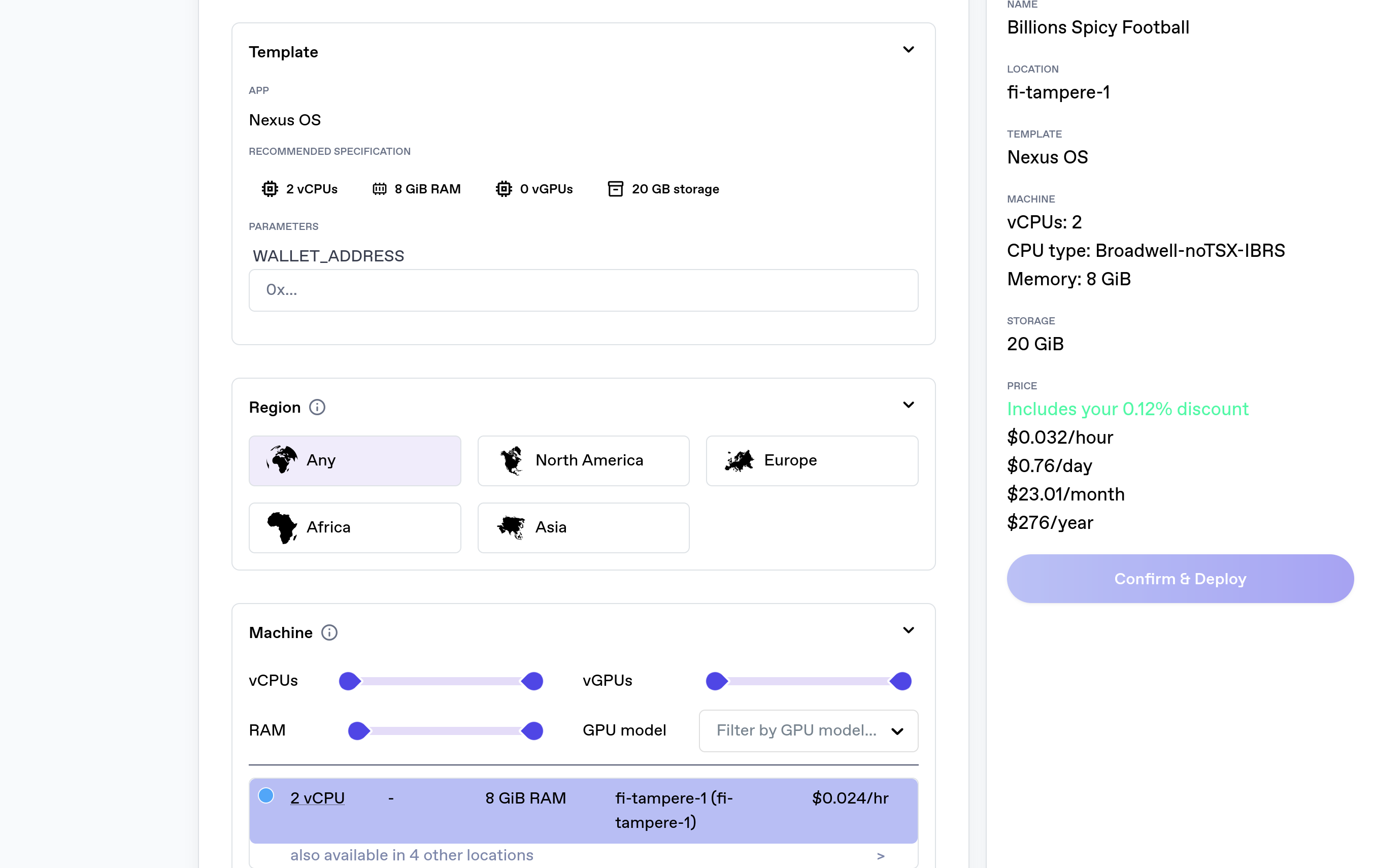Viewport: 1374px width, 868px height.
Task: Collapse the Machine section chevron
Action: pyautogui.click(x=909, y=630)
